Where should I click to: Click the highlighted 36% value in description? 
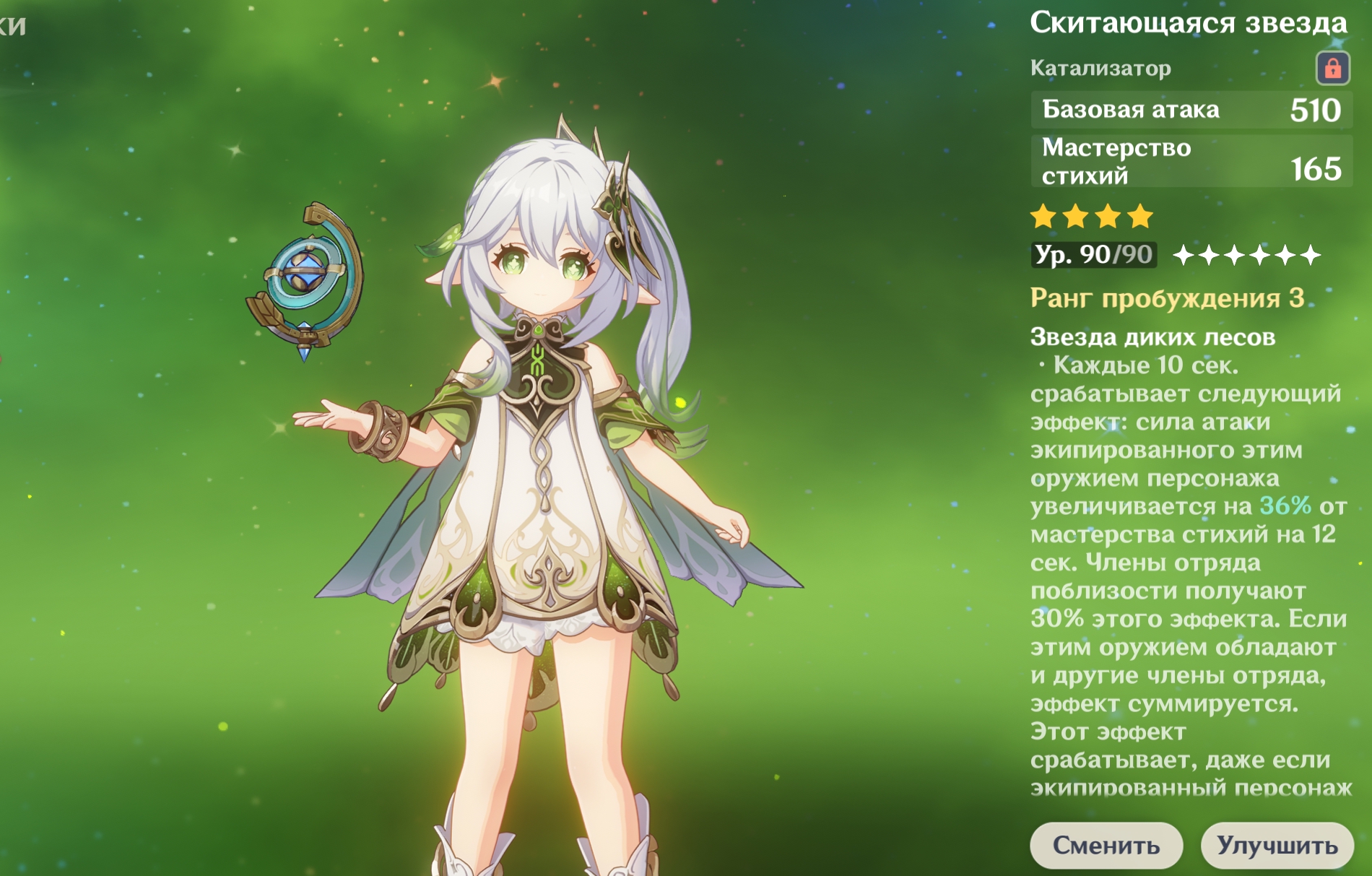[1285, 506]
